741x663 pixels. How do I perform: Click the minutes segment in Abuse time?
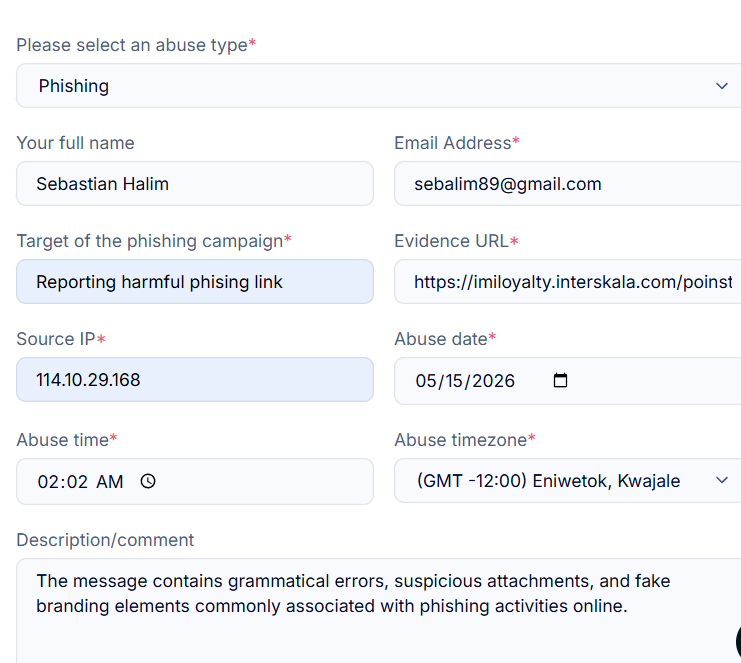pyautogui.click(x=77, y=482)
